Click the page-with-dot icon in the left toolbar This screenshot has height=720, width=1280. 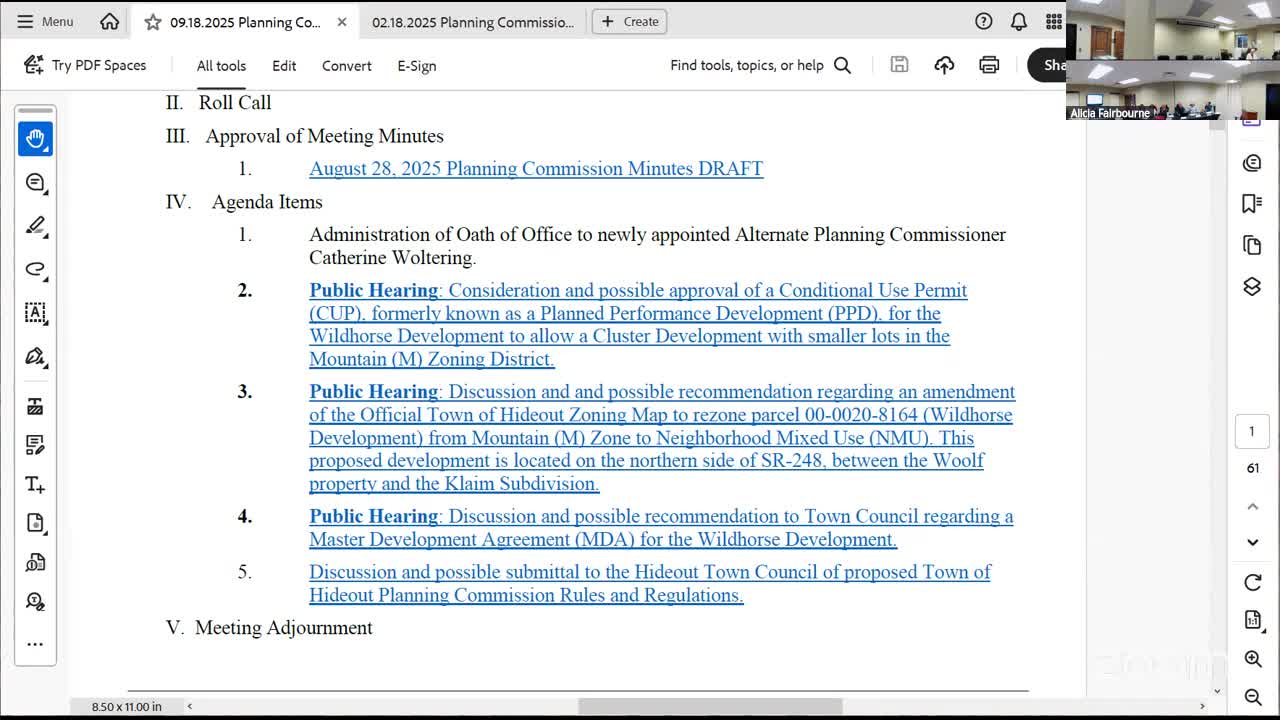pos(36,523)
